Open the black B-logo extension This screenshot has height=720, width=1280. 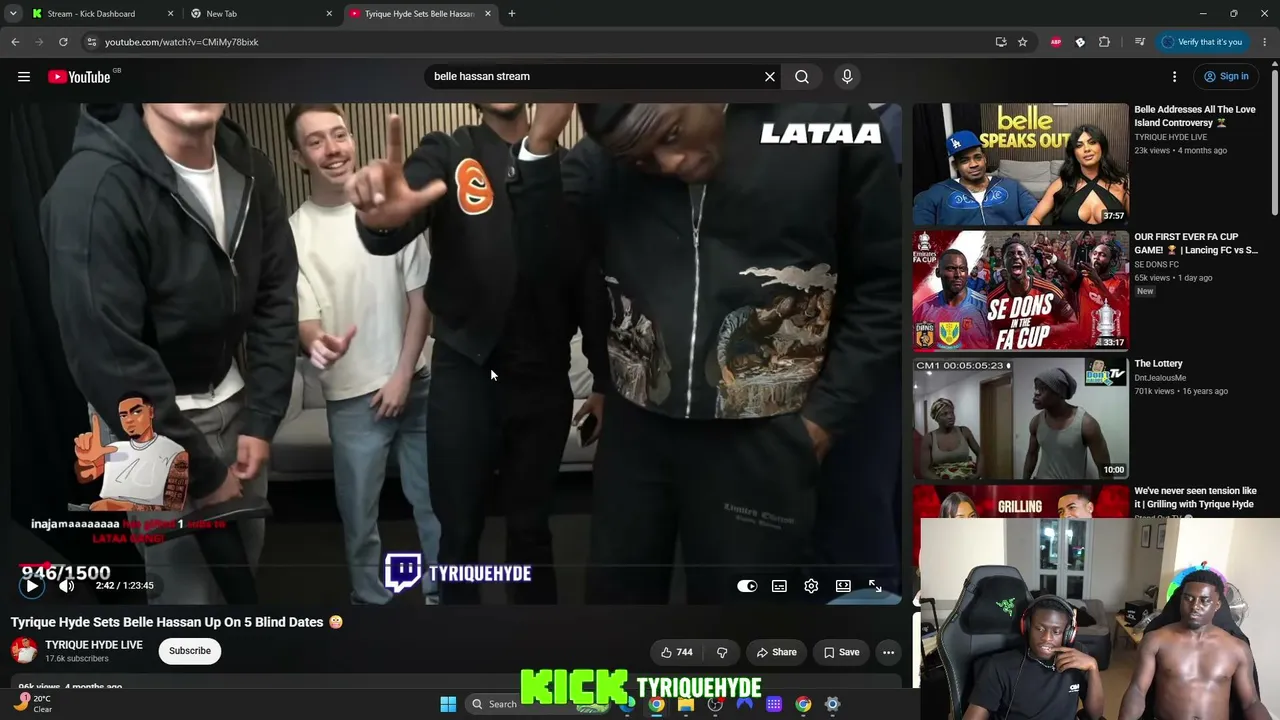[x=1080, y=42]
